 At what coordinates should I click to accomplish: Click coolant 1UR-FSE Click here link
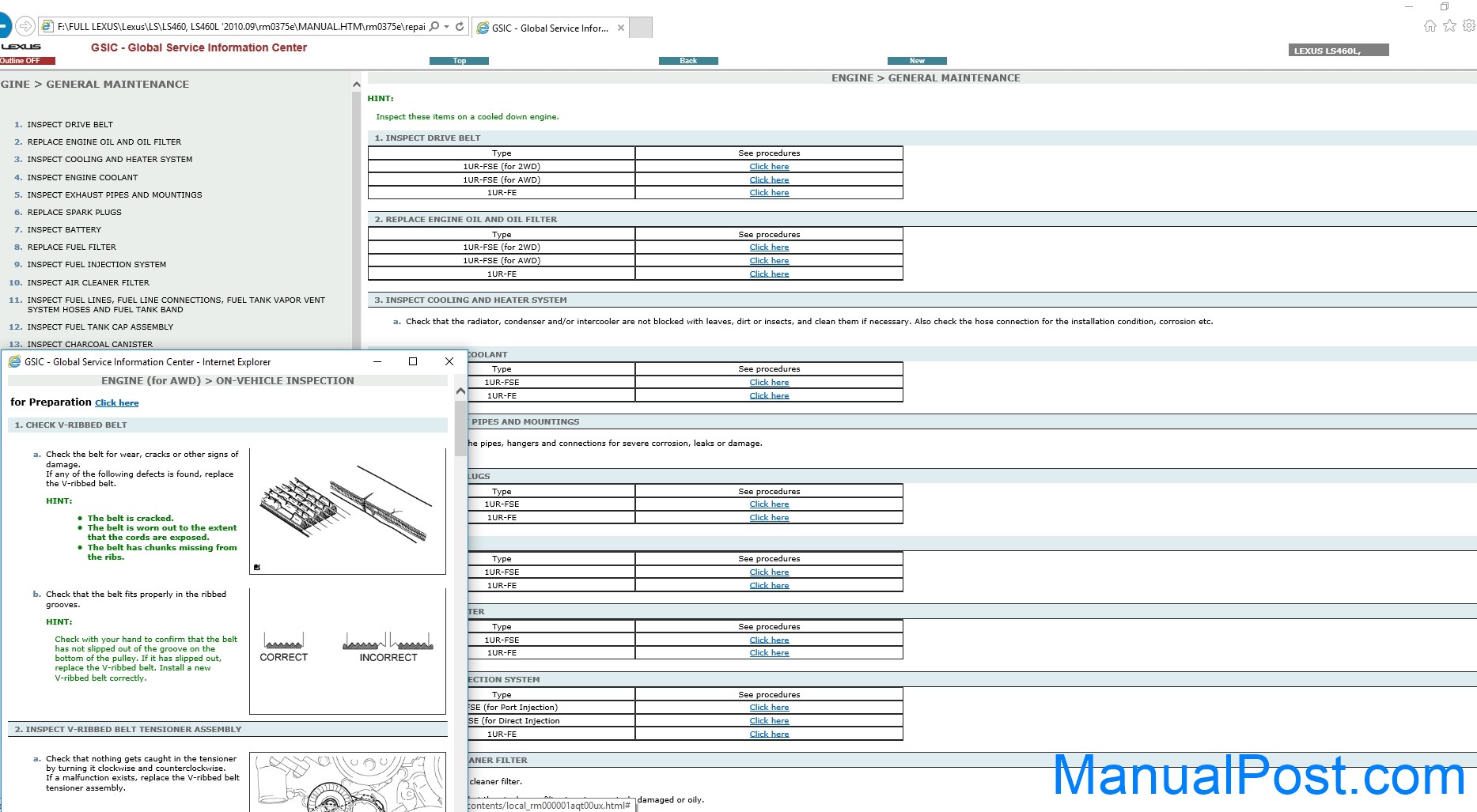[x=769, y=382]
